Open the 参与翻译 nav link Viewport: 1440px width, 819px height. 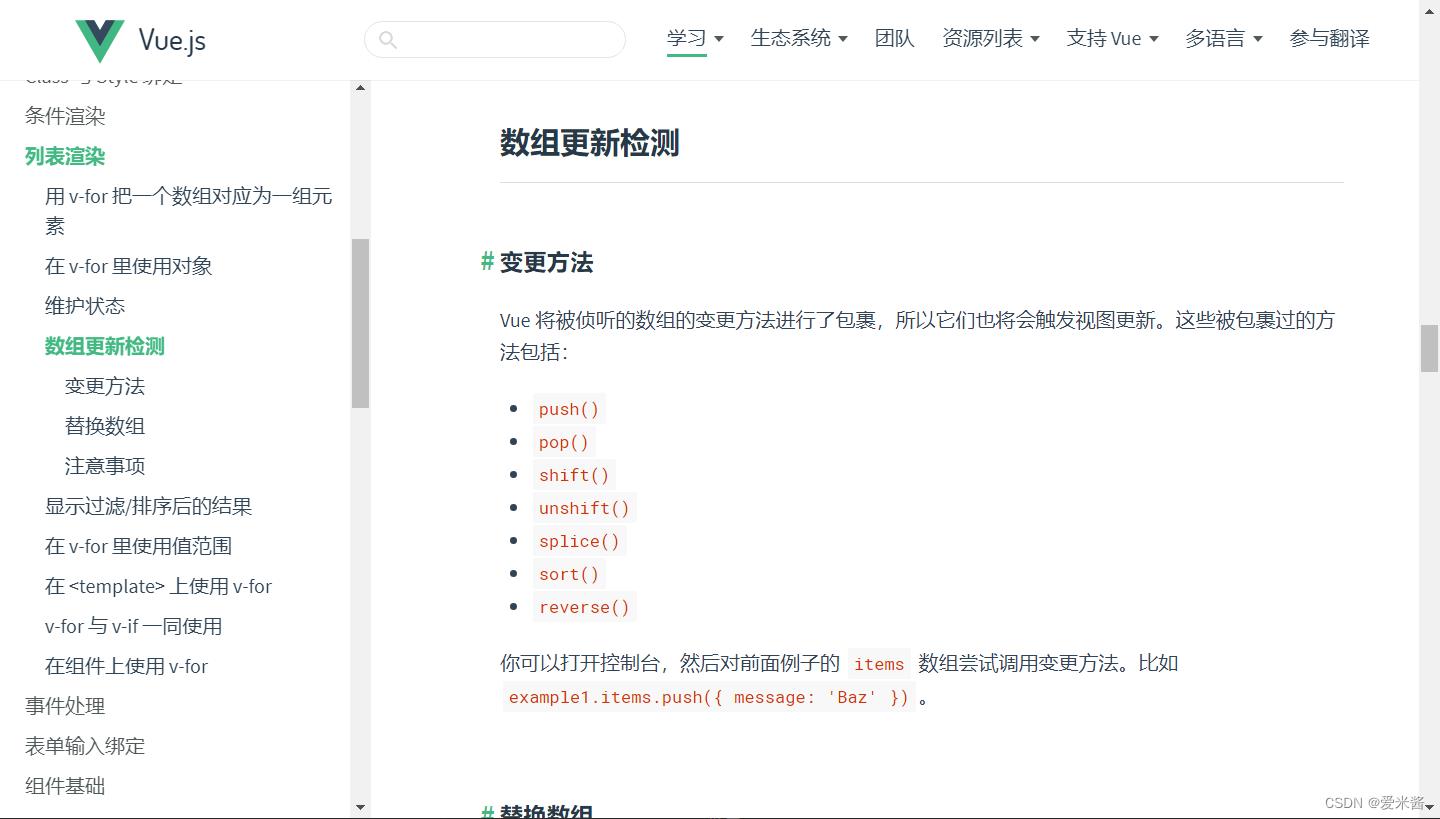pyautogui.click(x=1330, y=39)
